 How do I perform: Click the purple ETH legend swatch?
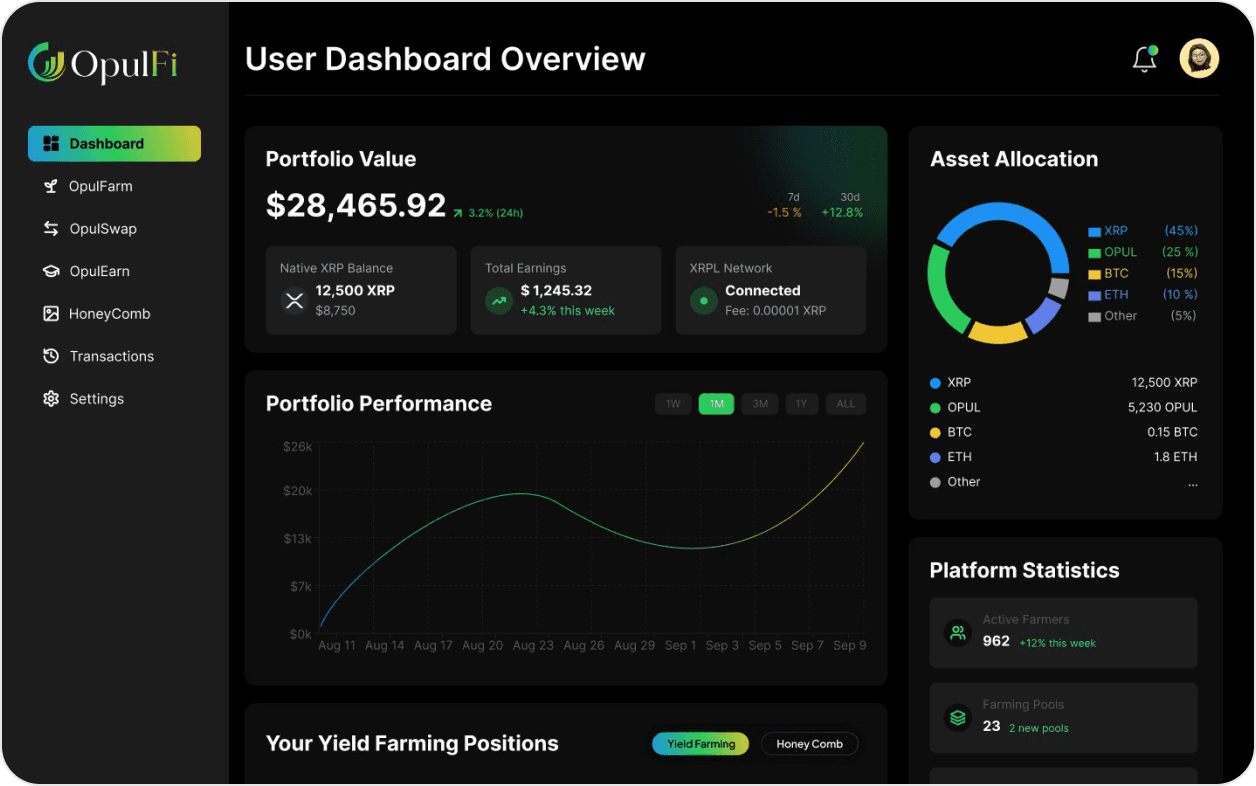point(1094,295)
